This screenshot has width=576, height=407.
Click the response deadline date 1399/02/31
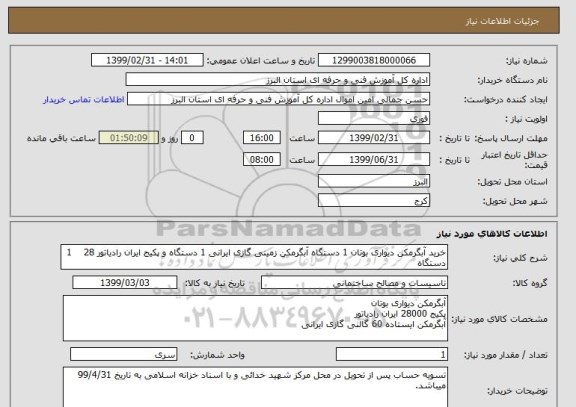374,138
